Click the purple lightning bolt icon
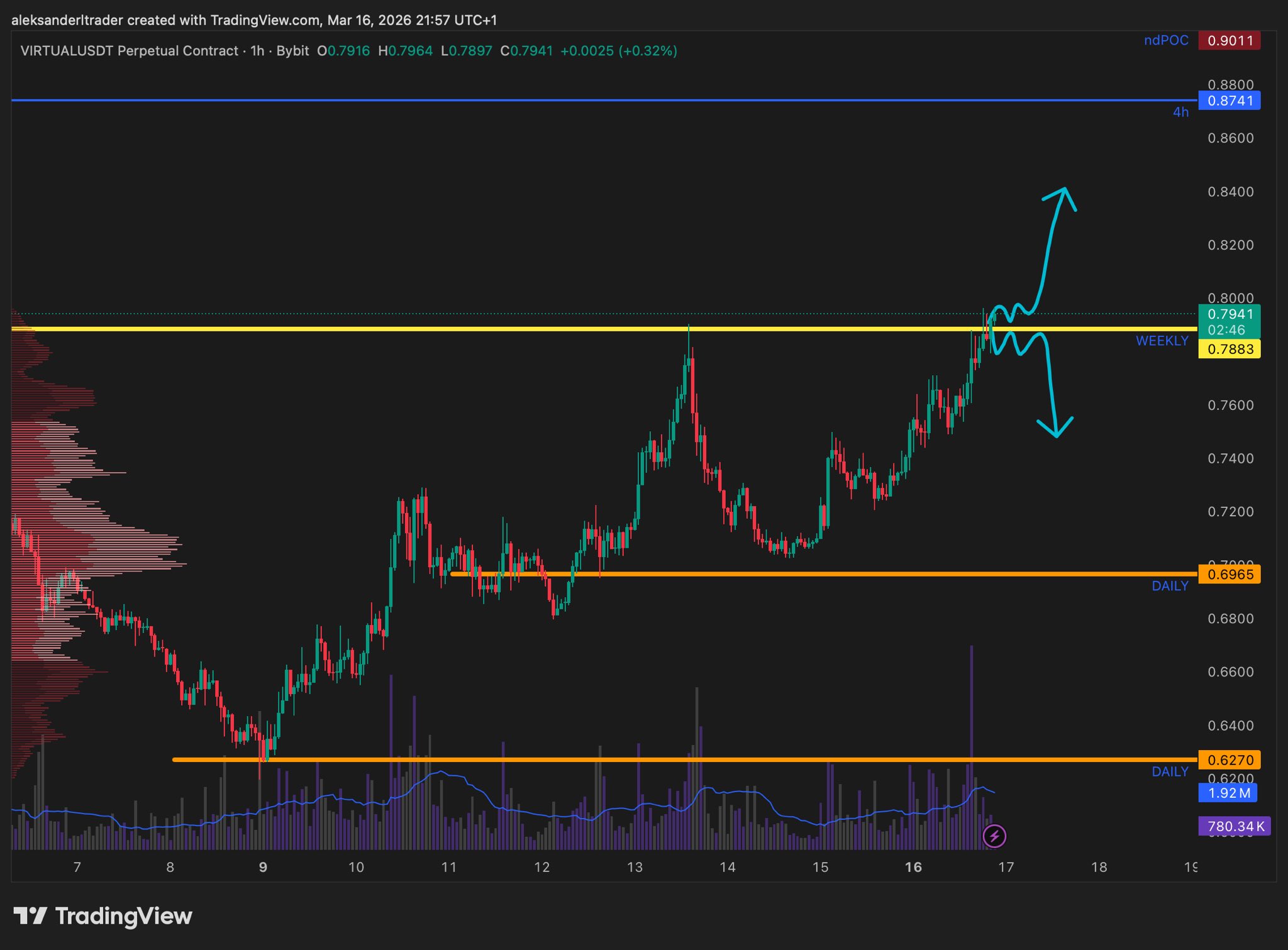Screen dimensions: 1288x950 pos(994,836)
